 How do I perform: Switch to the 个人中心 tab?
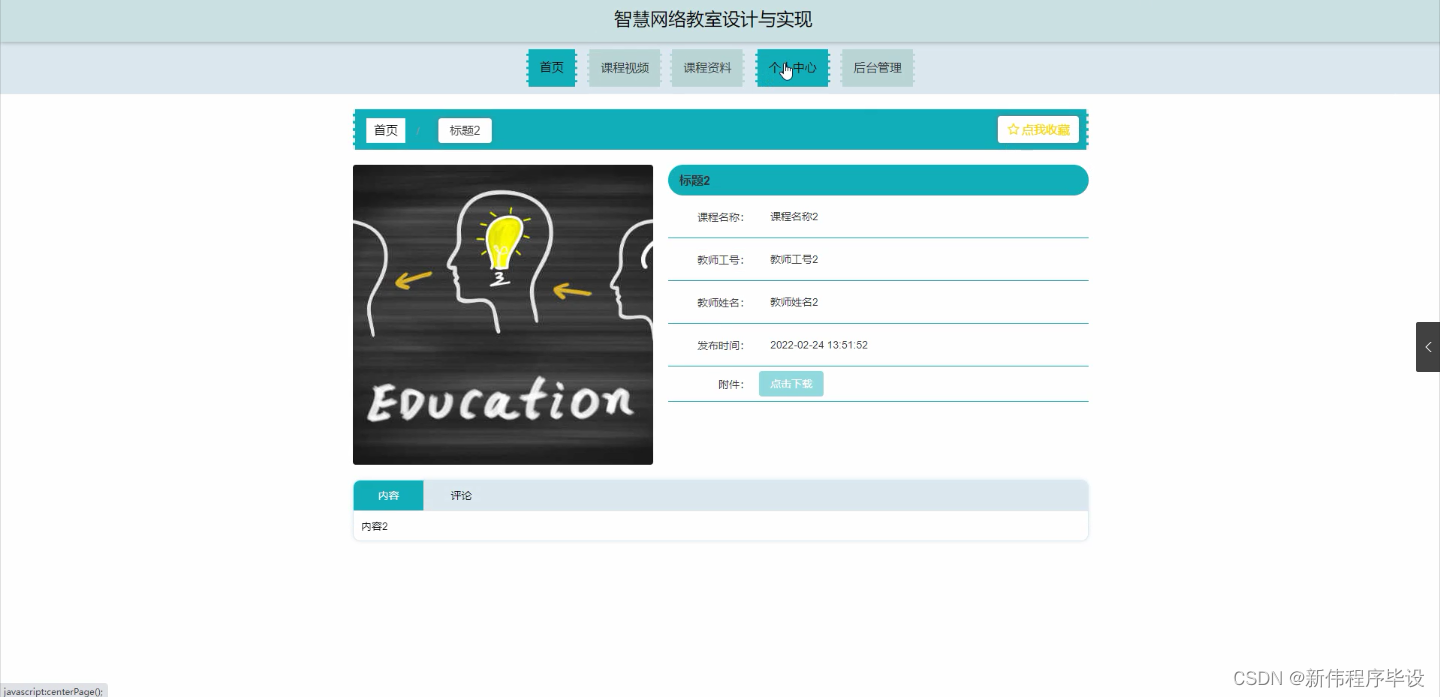click(x=792, y=68)
